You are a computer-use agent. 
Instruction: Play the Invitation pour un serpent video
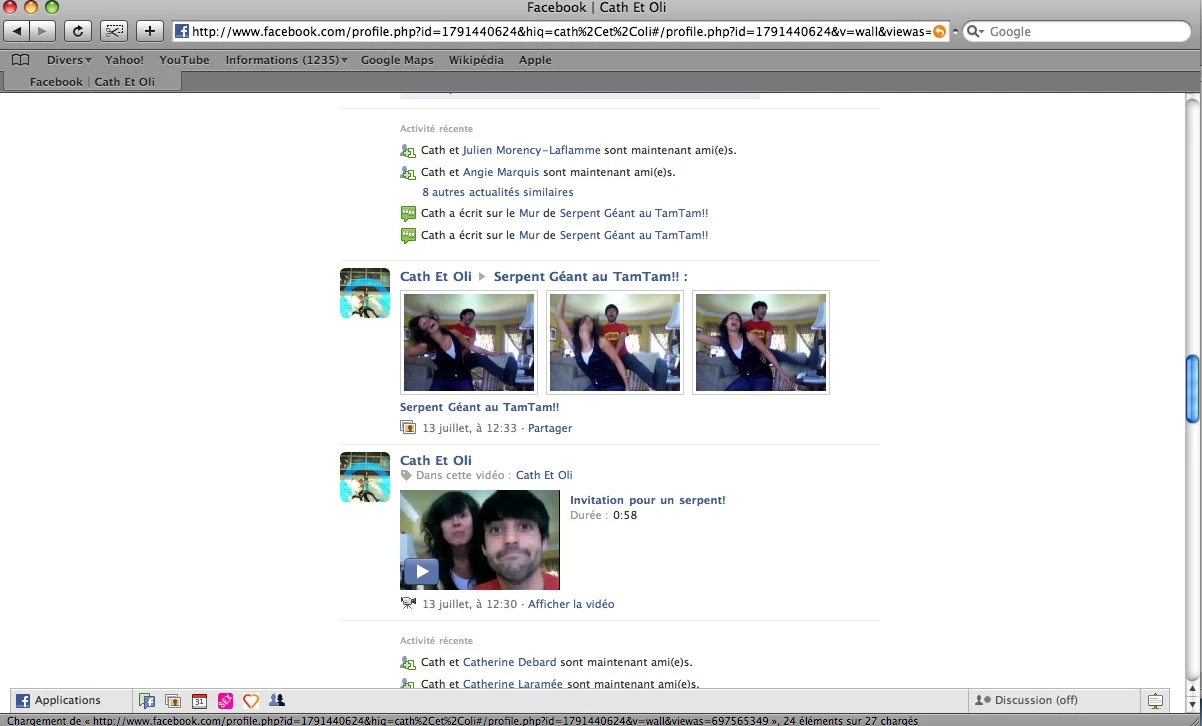421,572
